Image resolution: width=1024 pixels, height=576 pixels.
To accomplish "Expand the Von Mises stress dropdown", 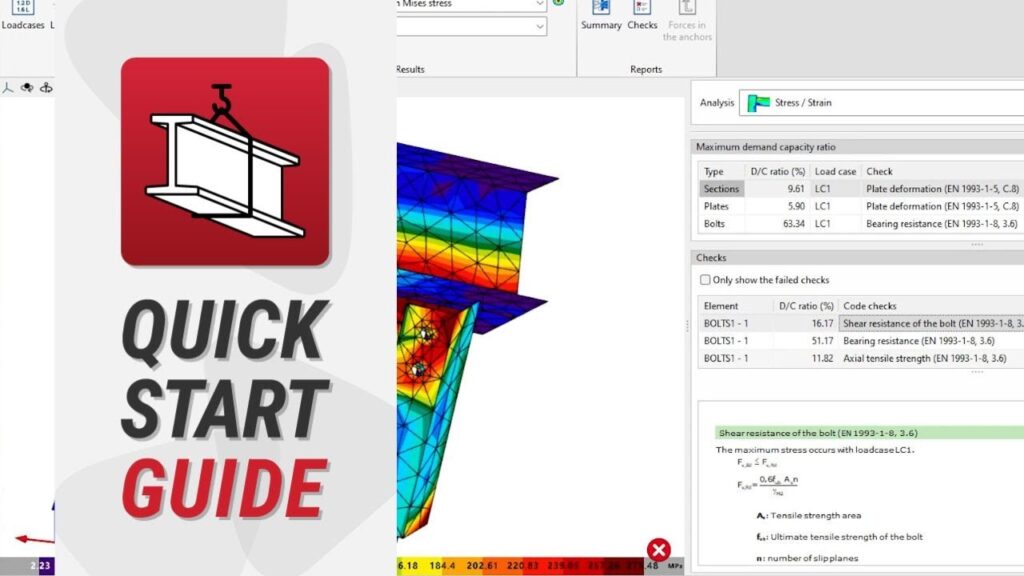I will click(x=540, y=4).
